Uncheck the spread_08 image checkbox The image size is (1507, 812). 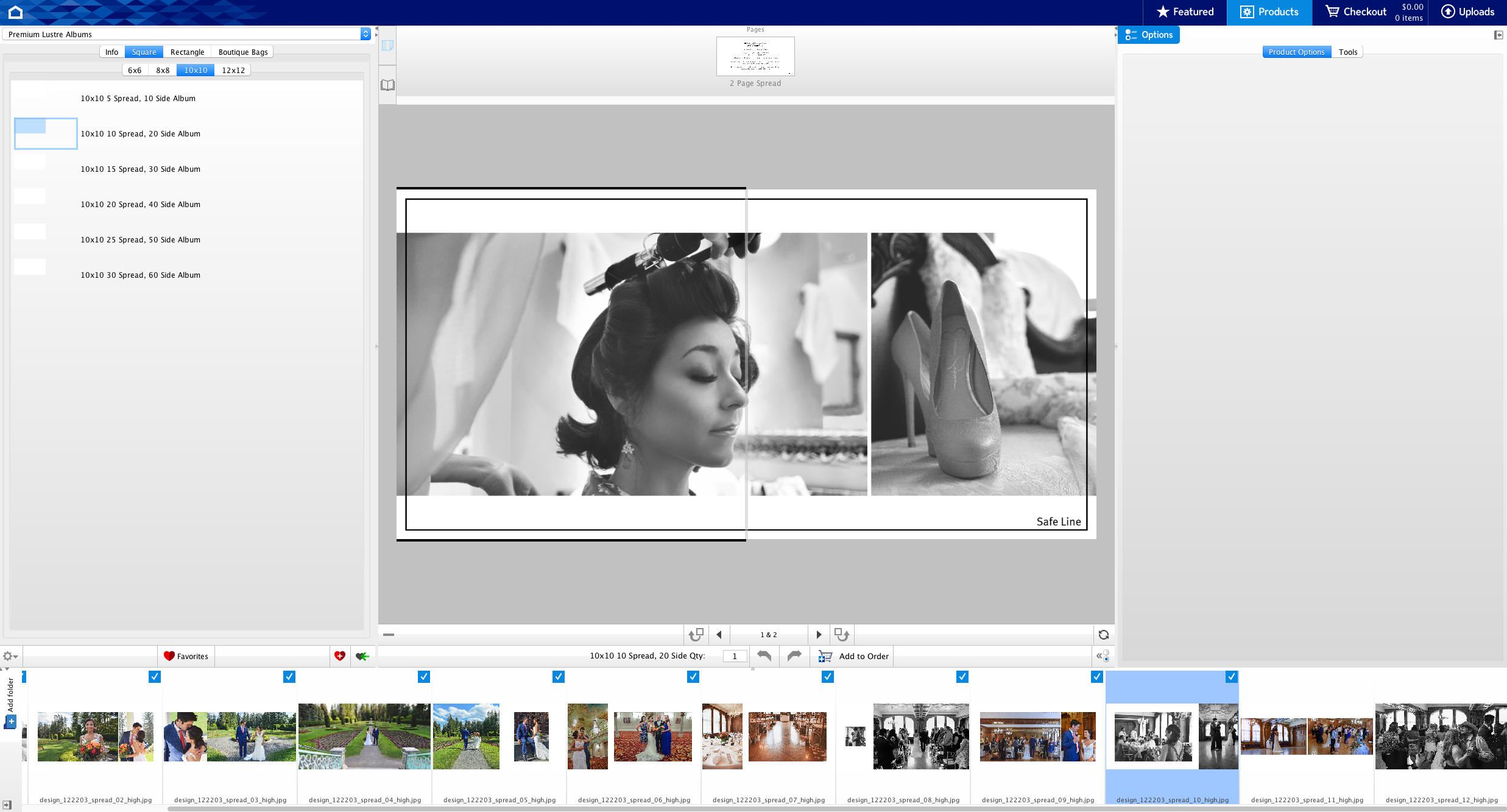click(x=962, y=677)
